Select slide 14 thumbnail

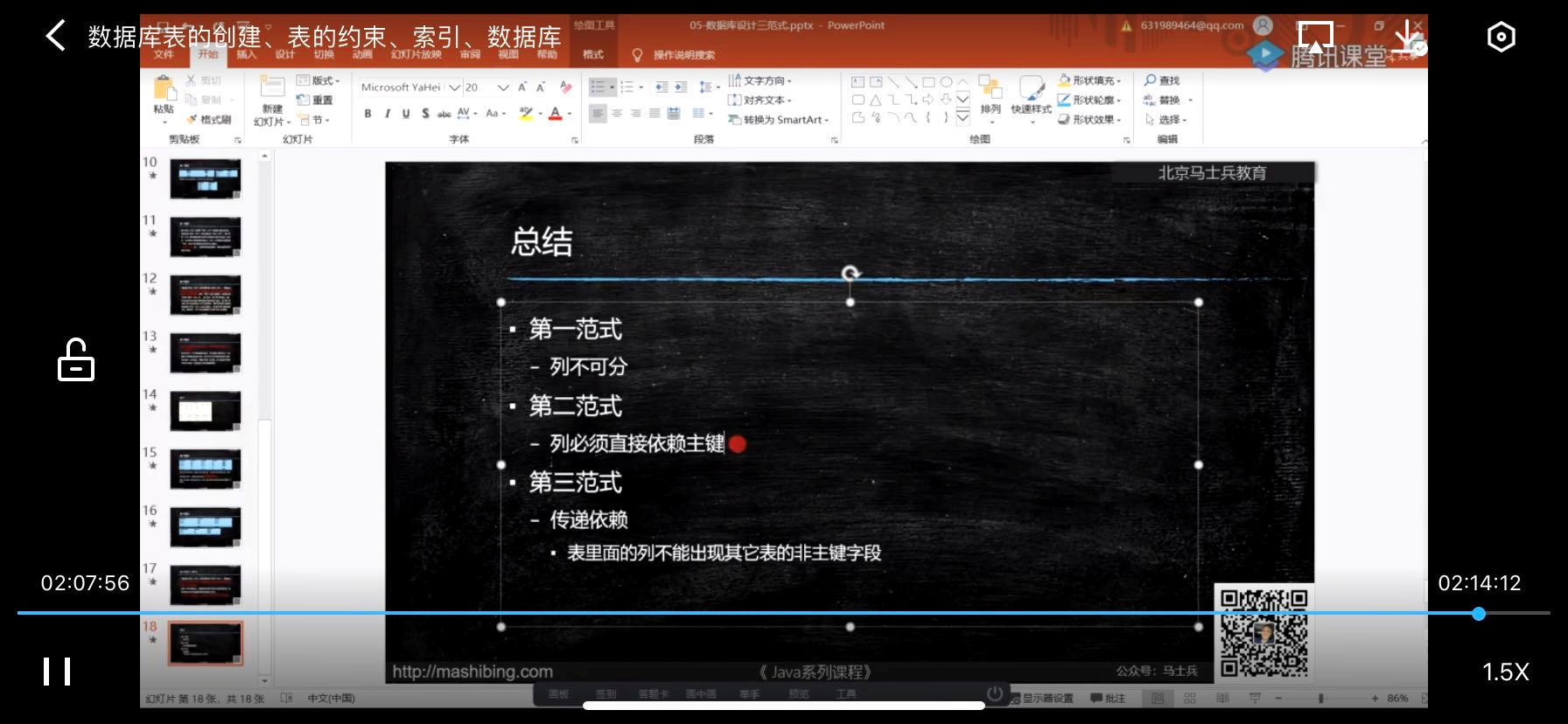[x=206, y=411]
